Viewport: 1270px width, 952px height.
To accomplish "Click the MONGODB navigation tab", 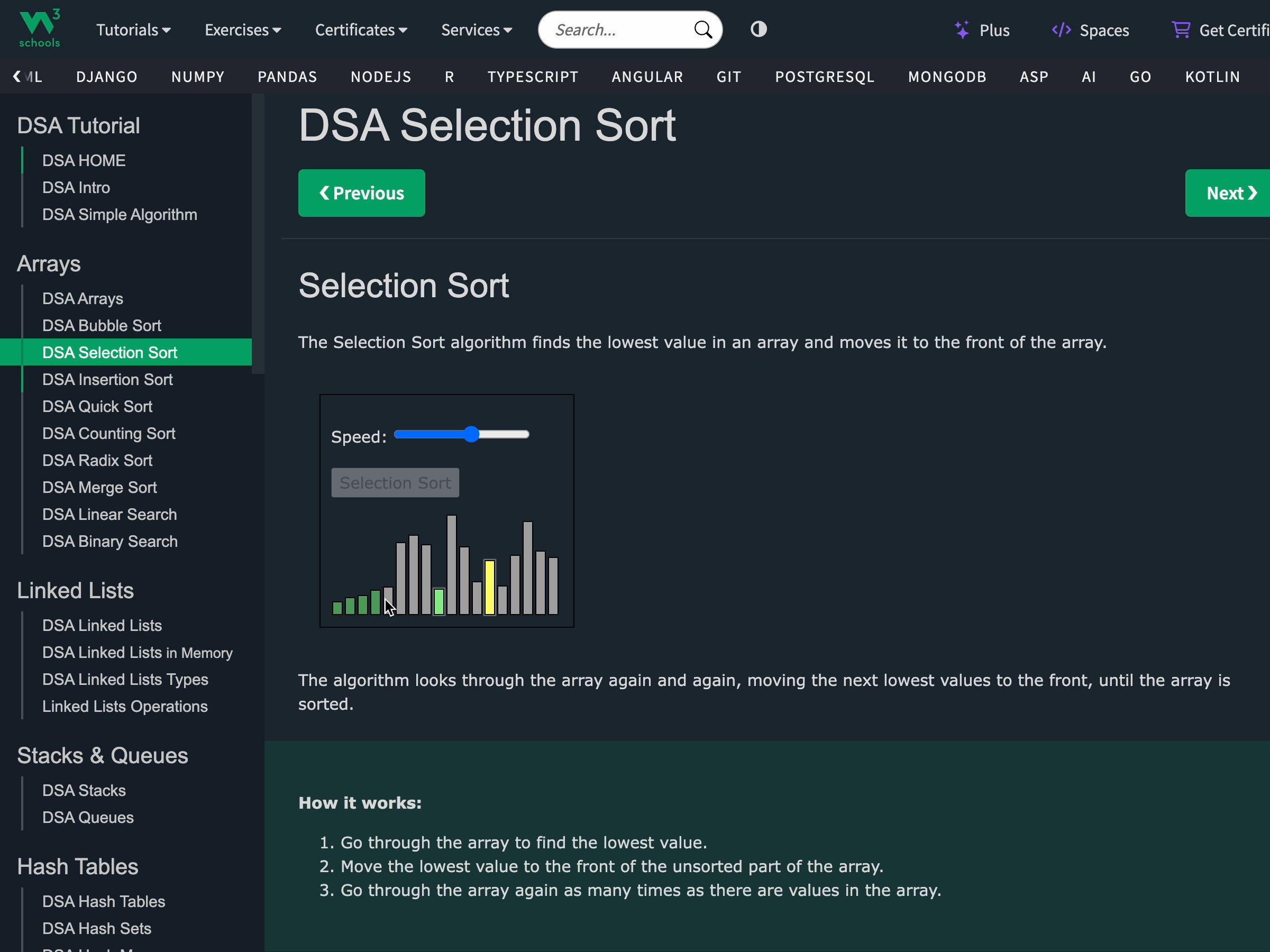I will click(947, 77).
